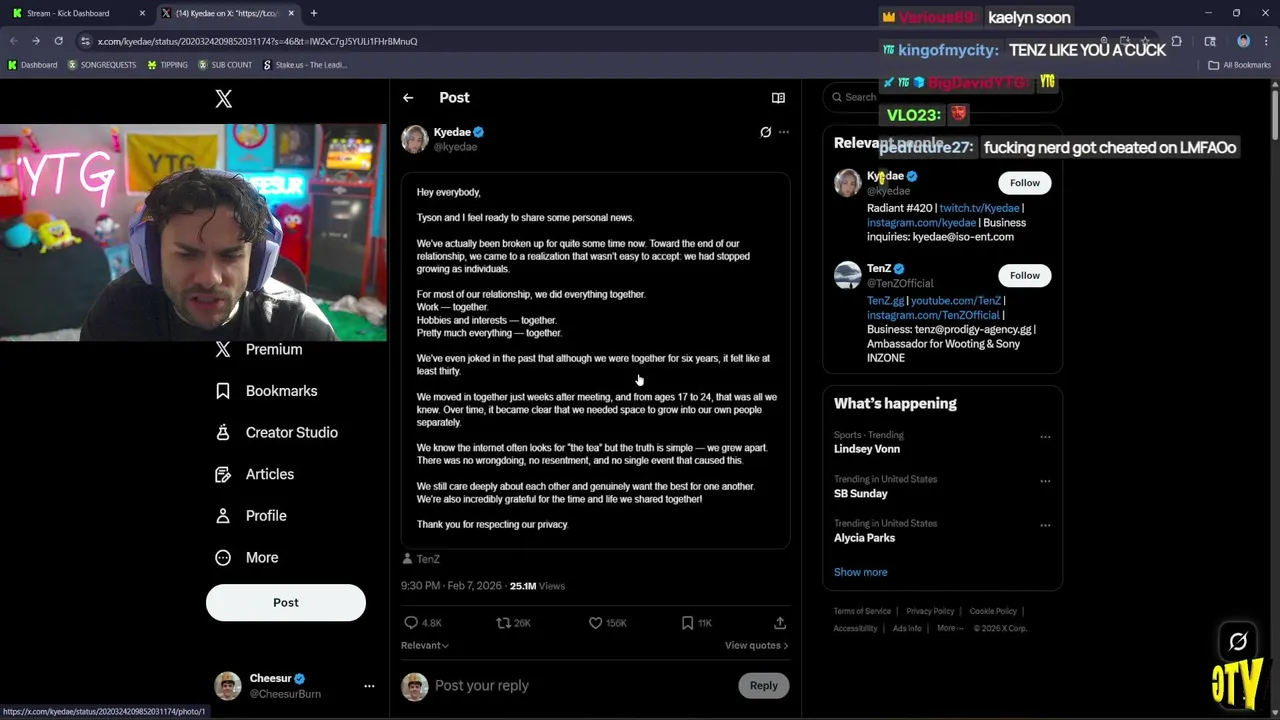Share the post using the share icon

780,623
